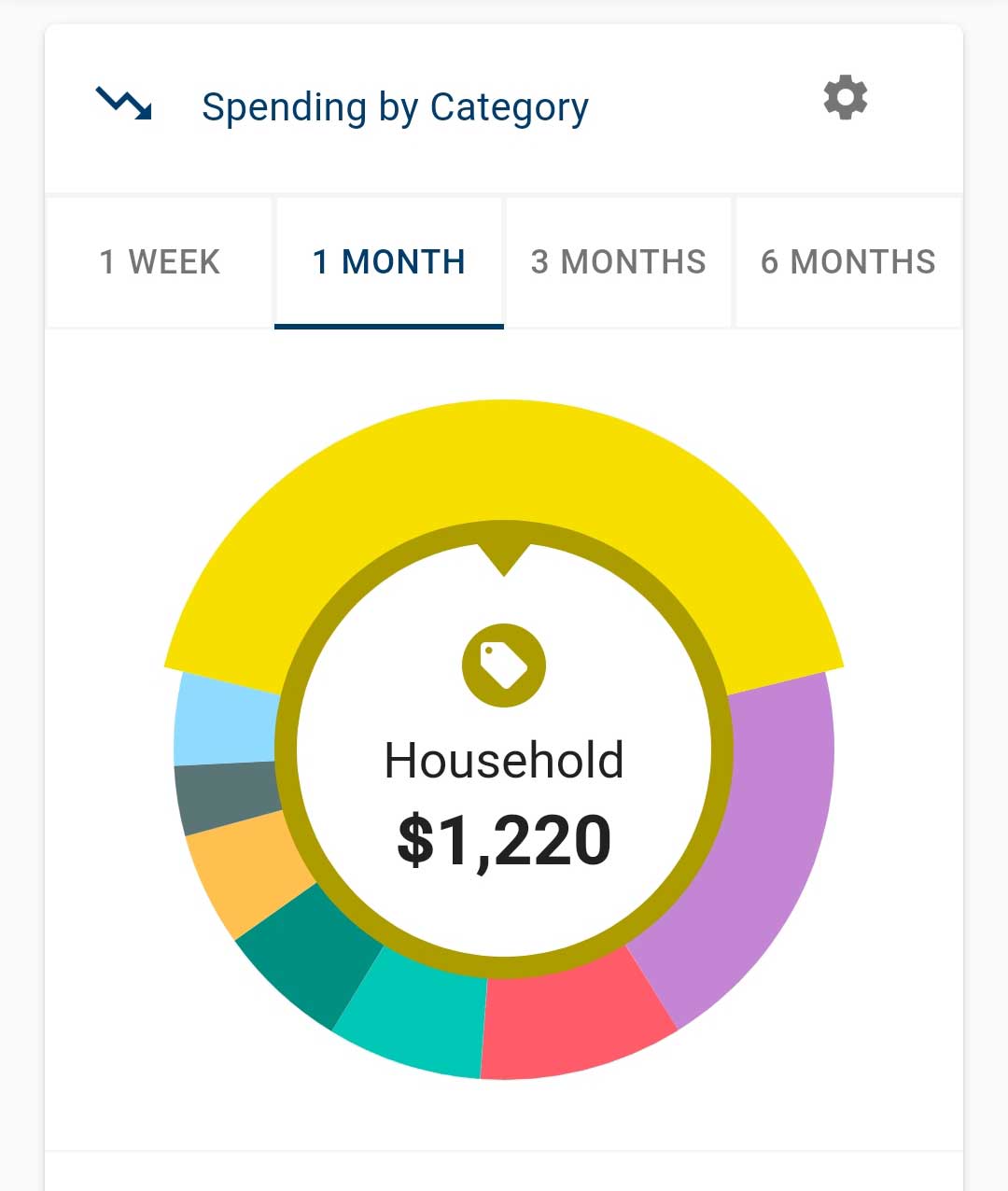Switch to the 1 WEEK tab
This screenshot has width=1008, height=1191.
(x=160, y=262)
